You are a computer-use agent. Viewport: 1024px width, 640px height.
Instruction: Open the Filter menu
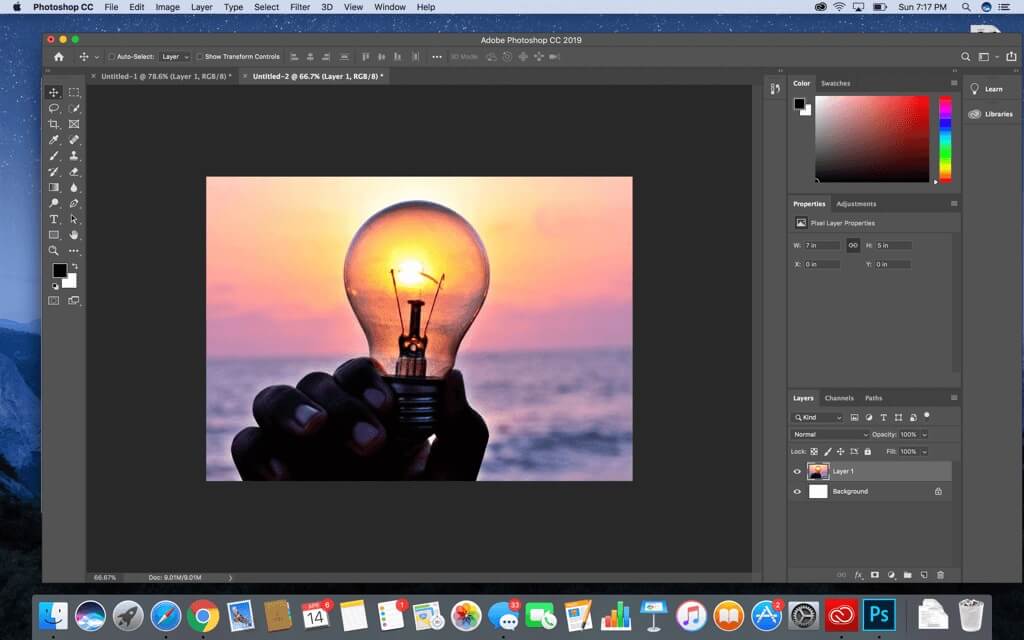point(300,7)
